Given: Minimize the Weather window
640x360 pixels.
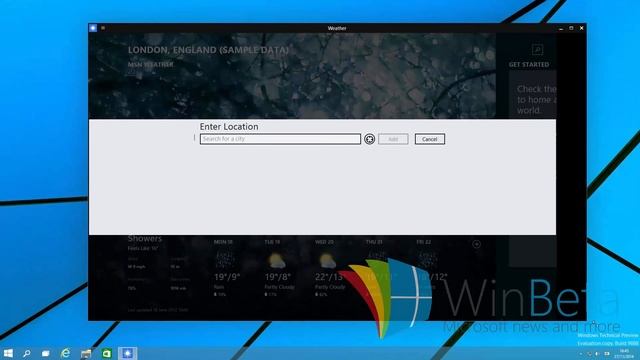Looking at the screenshot, I should click(x=561, y=28).
